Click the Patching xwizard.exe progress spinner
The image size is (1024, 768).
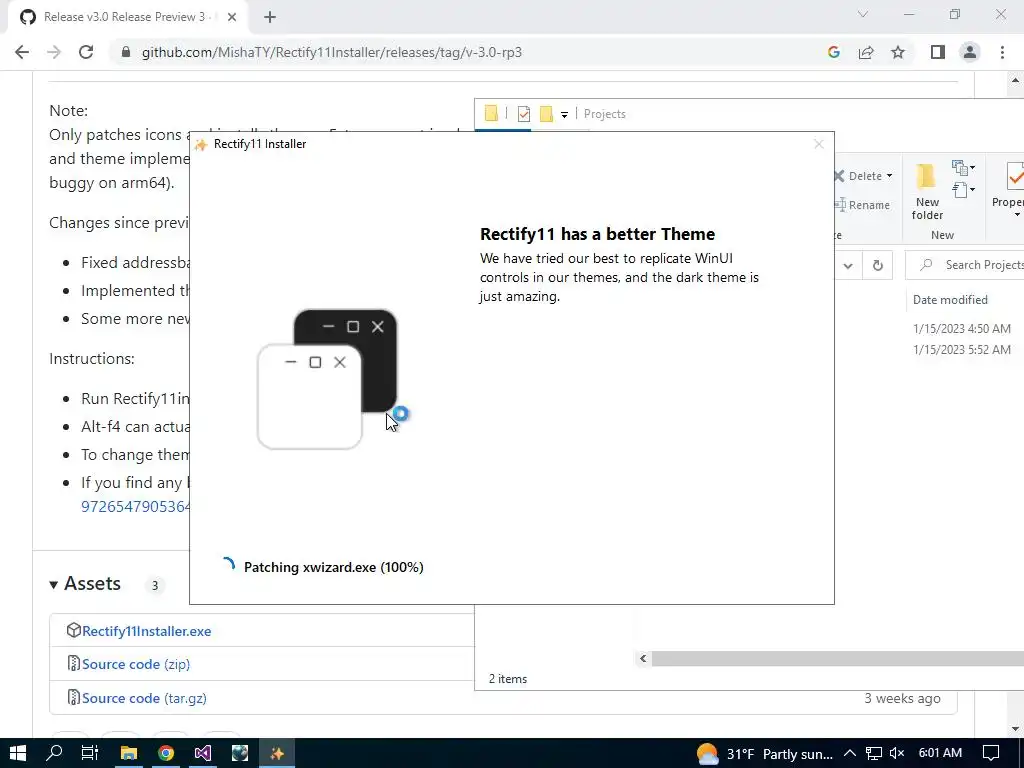click(228, 566)
